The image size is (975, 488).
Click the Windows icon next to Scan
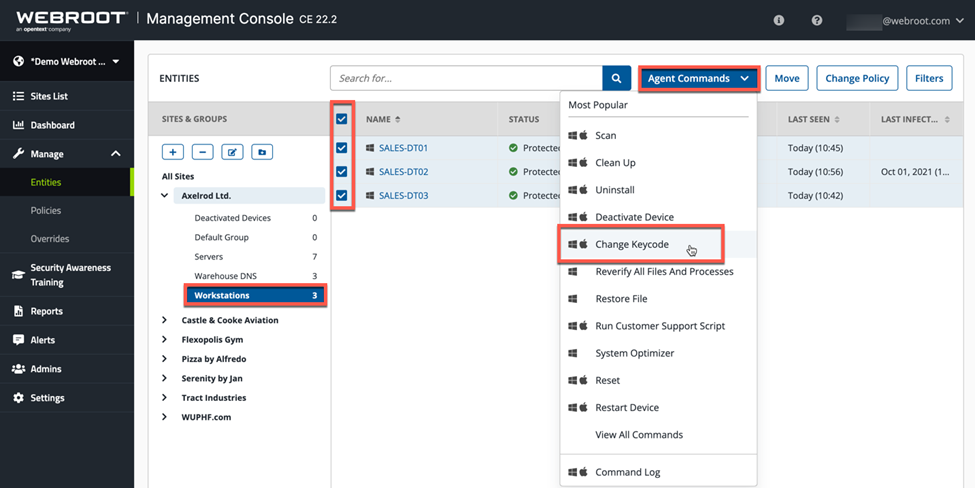573,136
